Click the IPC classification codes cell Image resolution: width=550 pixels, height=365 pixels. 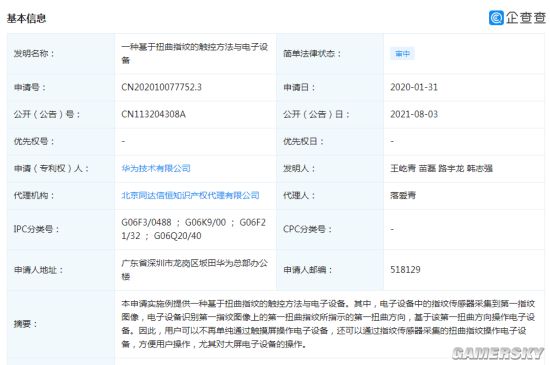194,229
